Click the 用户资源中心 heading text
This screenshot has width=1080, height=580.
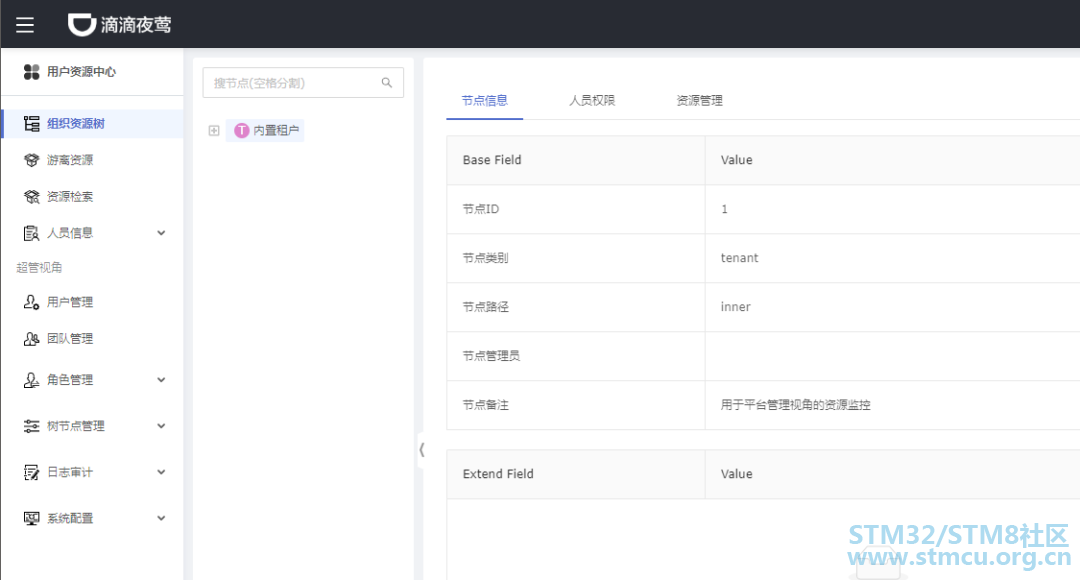(81, 72)
